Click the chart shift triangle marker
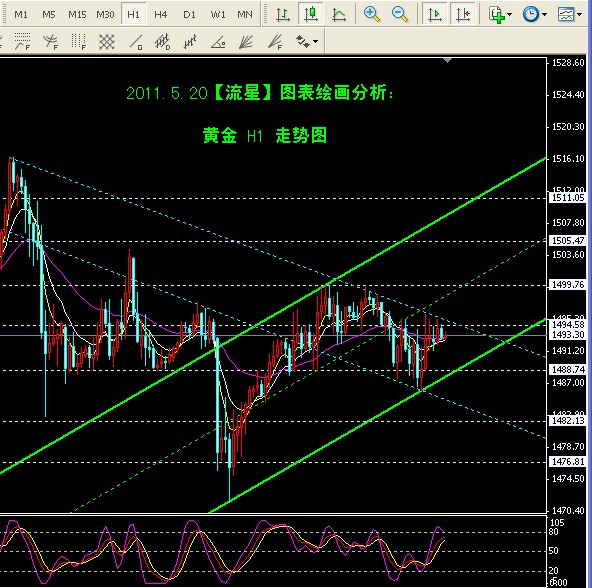This screenshot has width=592, height=588. (447, 60)
